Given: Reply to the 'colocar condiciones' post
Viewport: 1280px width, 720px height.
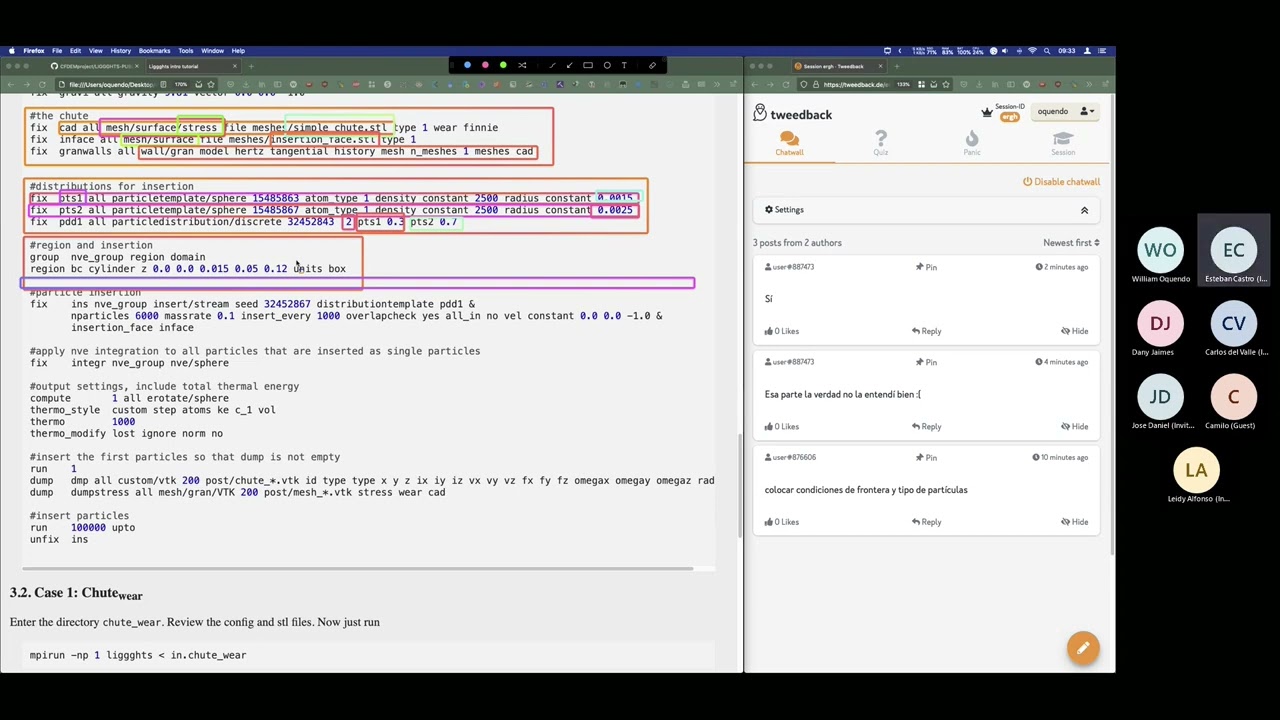Looking at the screenshot, I should coord(926,522).
